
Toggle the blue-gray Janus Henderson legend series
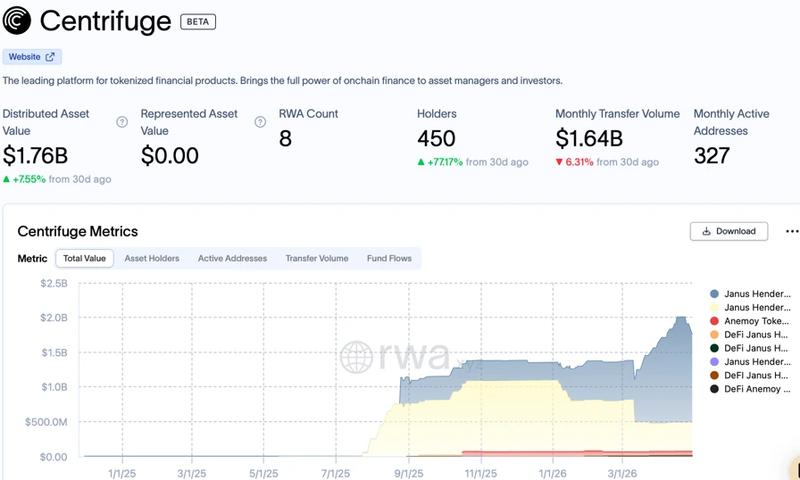point(750,294)
